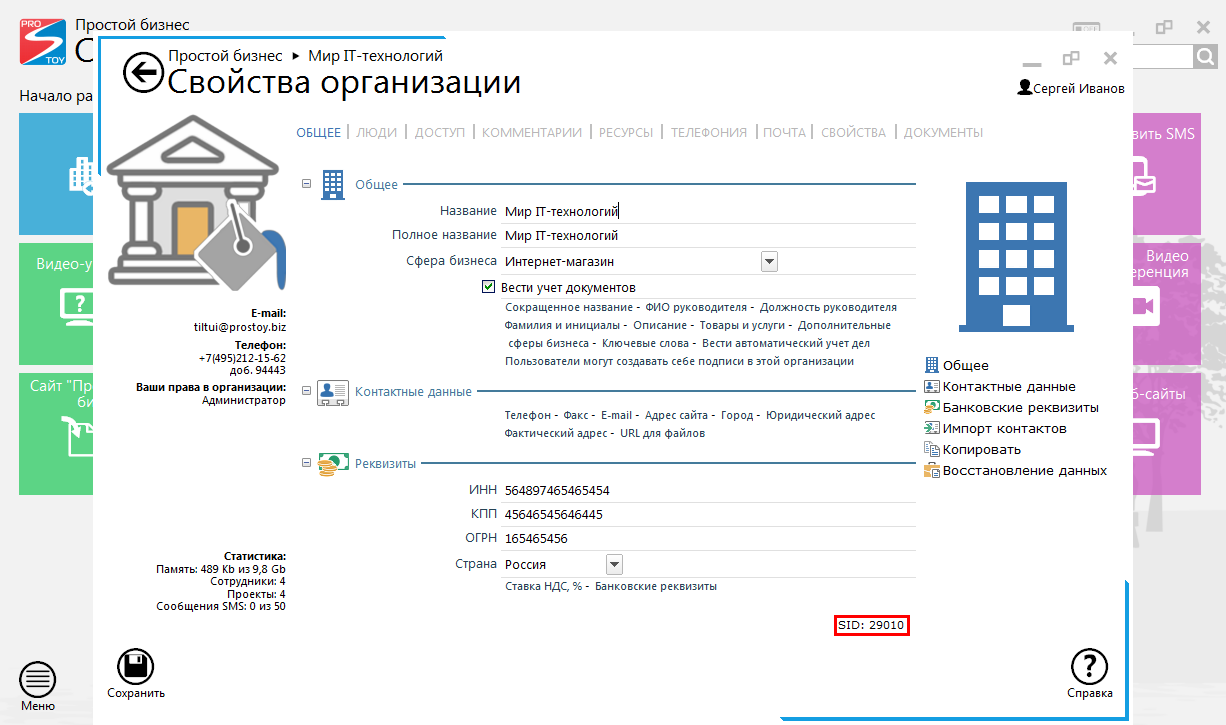Collapse the Общее section
The image size is (1226, 725).
tap(307, 184)
